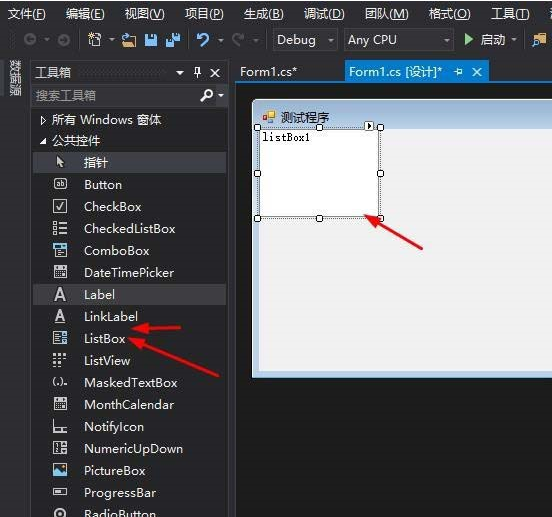The image size is (552, 517).
Task: Click the Navigate Backward dropdown arrow
Action: pos(47,40)
